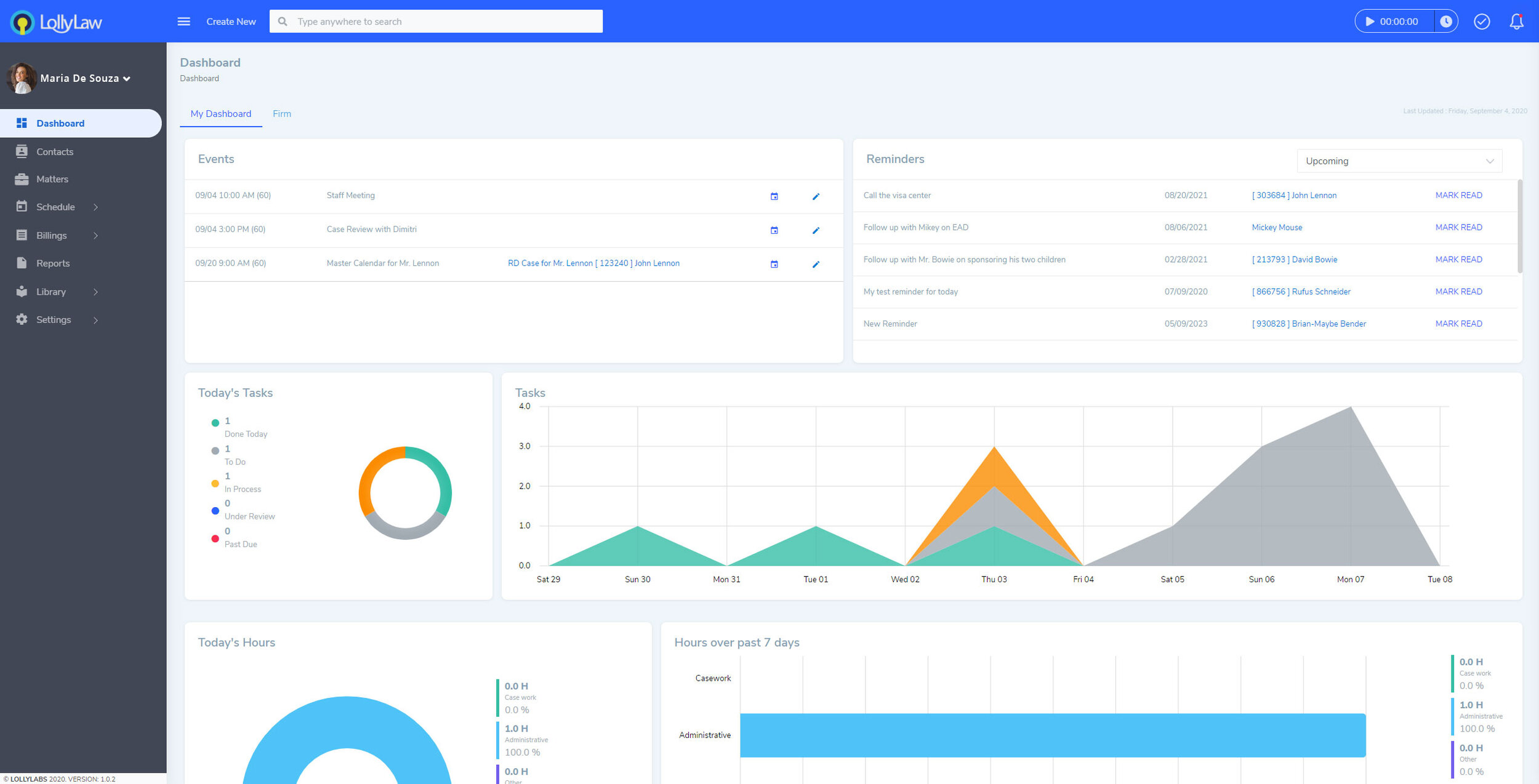Open David Bowie 213793 link

pyautogui.click(x=1295, y=259)
